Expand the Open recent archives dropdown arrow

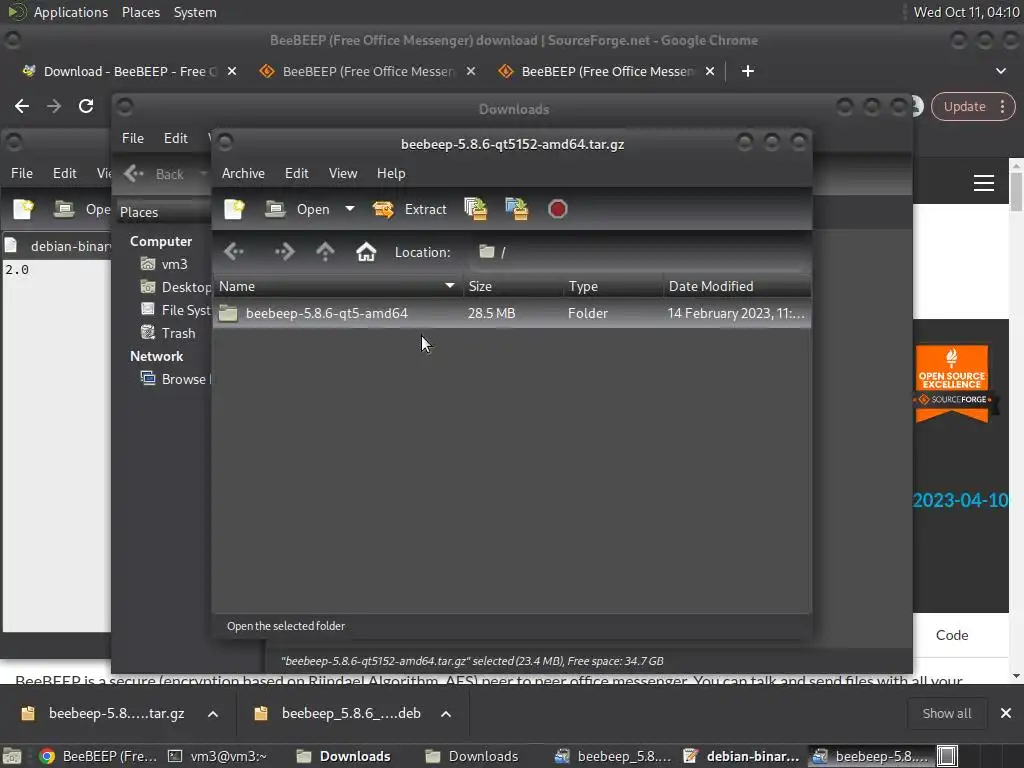[350, 209]
